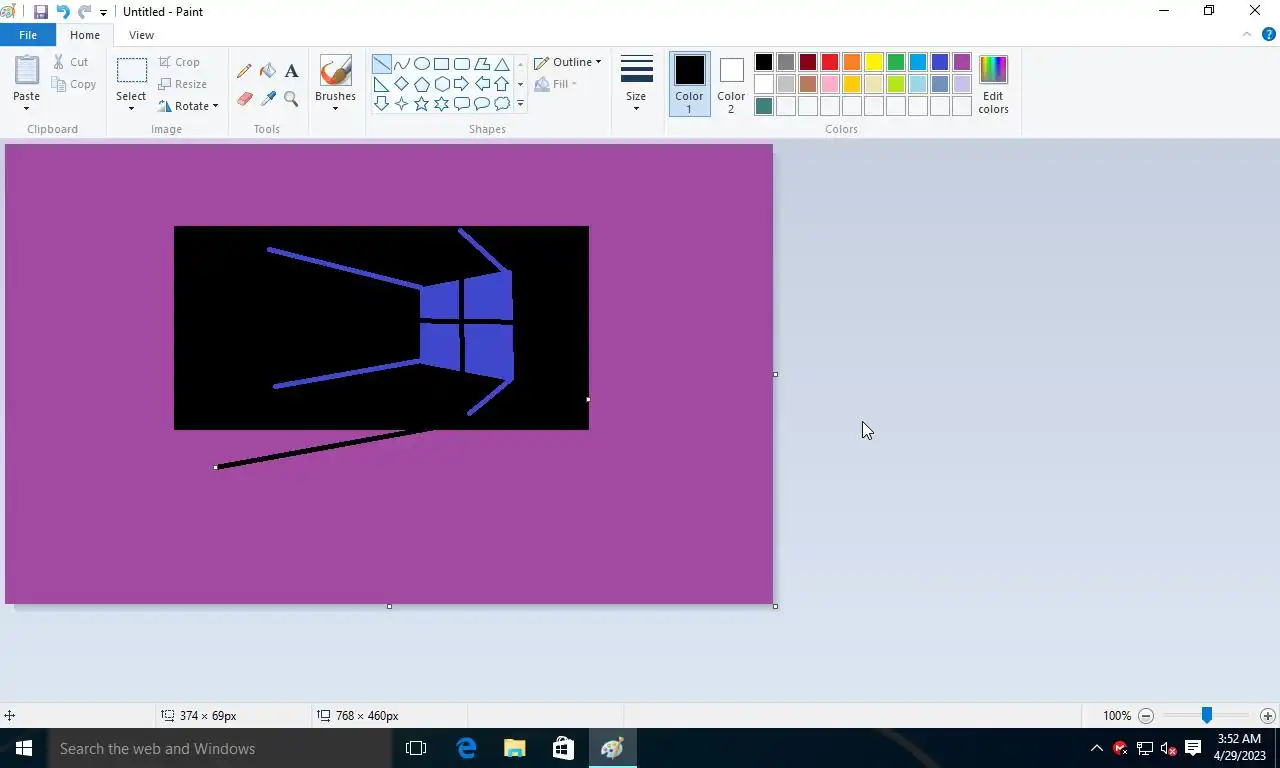
Task: Expand the Brushes dropdown arrow
Action: pos(335,108)
